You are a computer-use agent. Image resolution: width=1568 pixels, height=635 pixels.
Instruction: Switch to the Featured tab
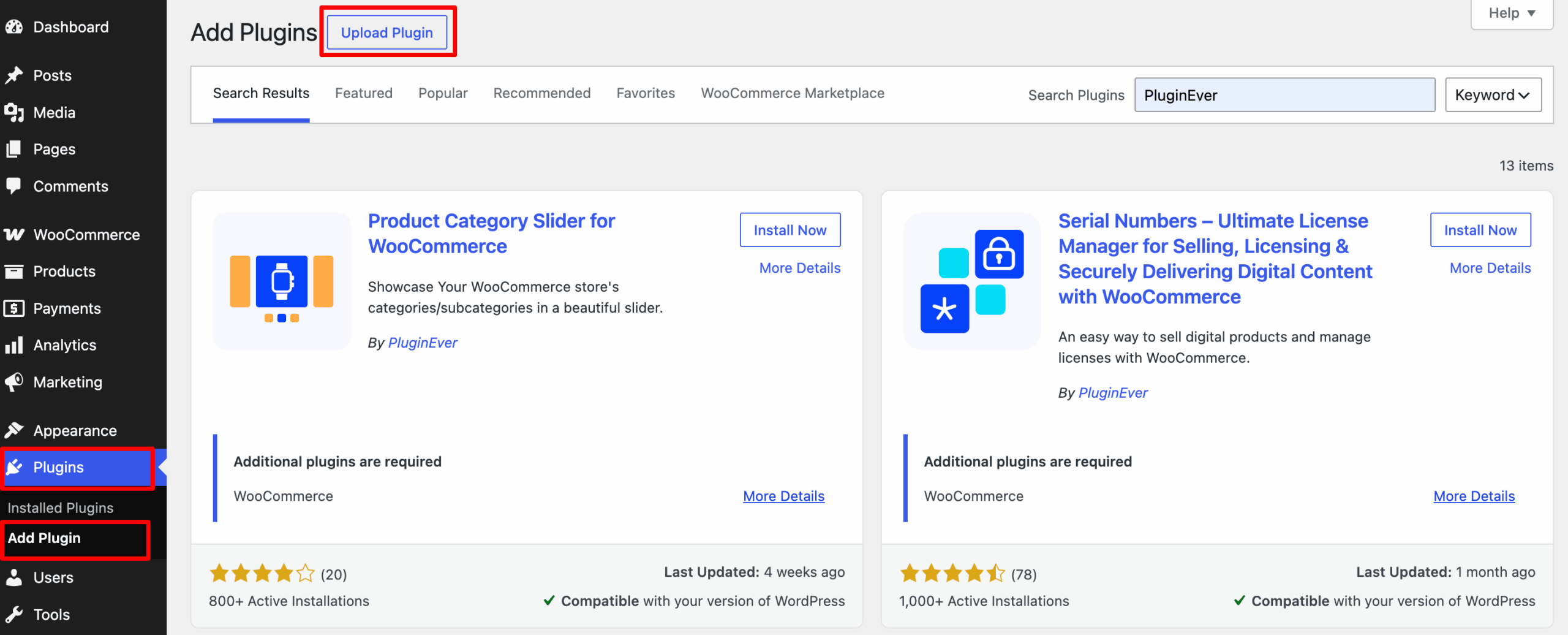click(x=364, y=93)
